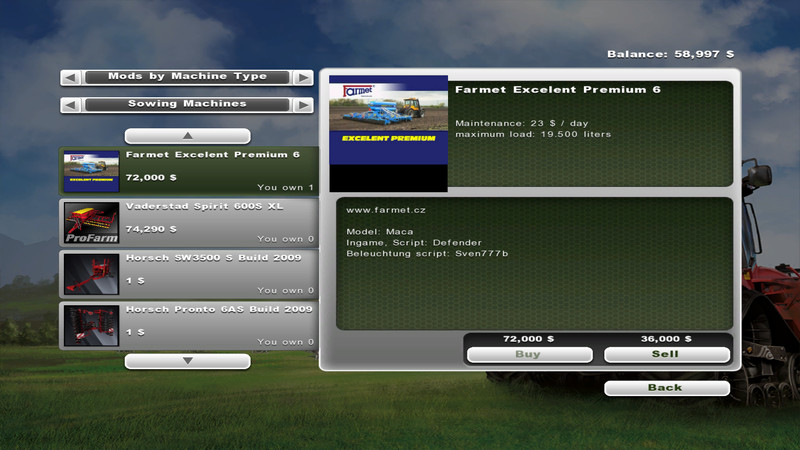800x450 pixels.
Task: Click the 1 $ price of Horsch Pronto
Action: pos(135,332)
